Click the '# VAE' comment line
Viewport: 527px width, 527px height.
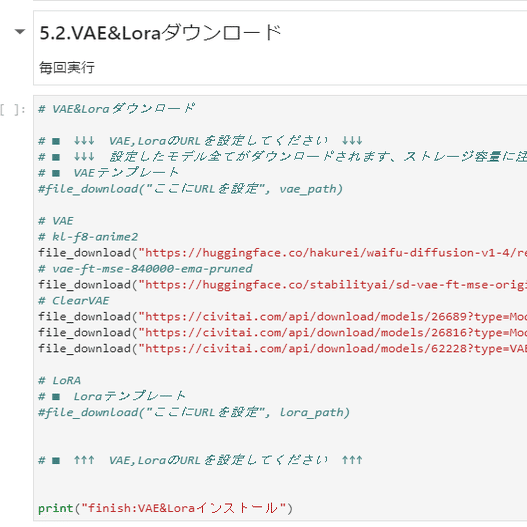click(x=56, y=221)
